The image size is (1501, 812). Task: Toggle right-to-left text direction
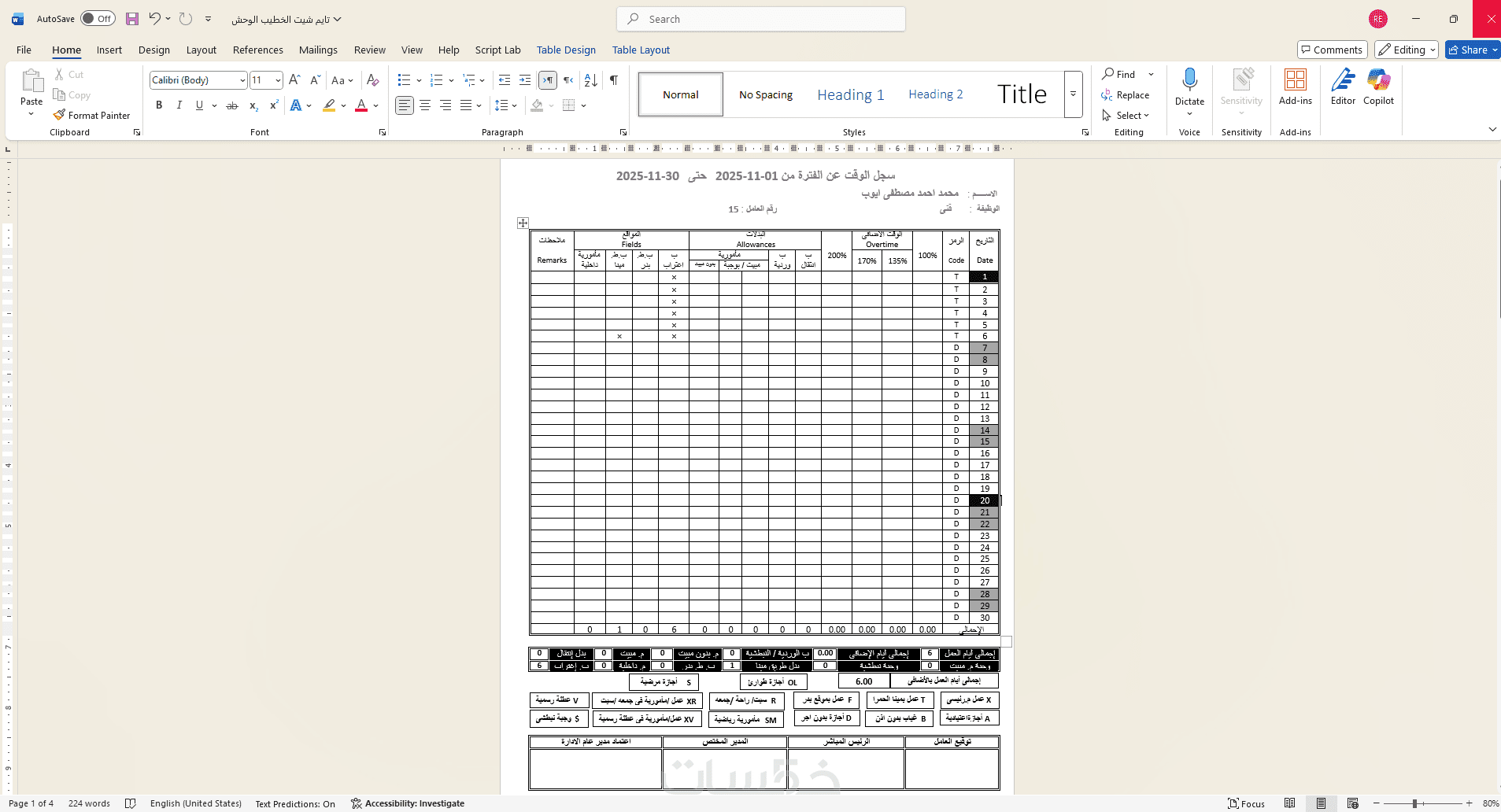568,80
